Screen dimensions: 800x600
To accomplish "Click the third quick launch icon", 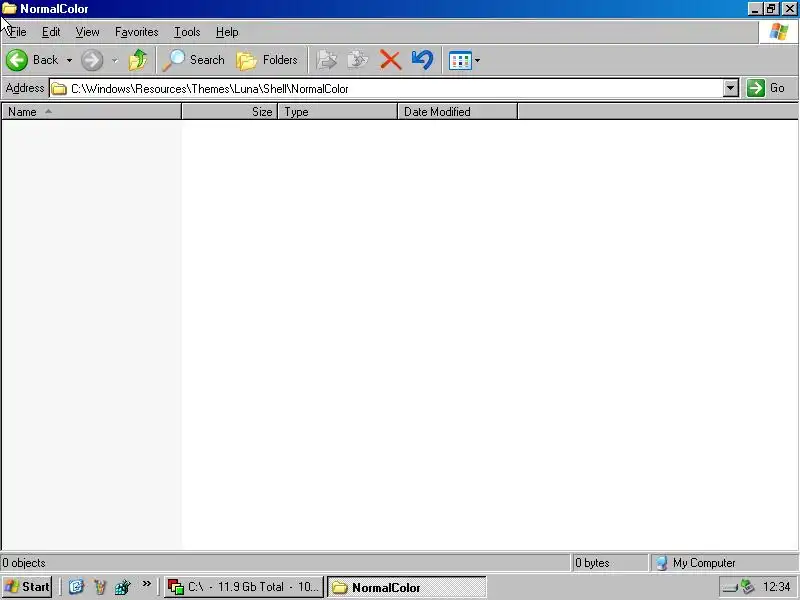I will tap(122, 587).
